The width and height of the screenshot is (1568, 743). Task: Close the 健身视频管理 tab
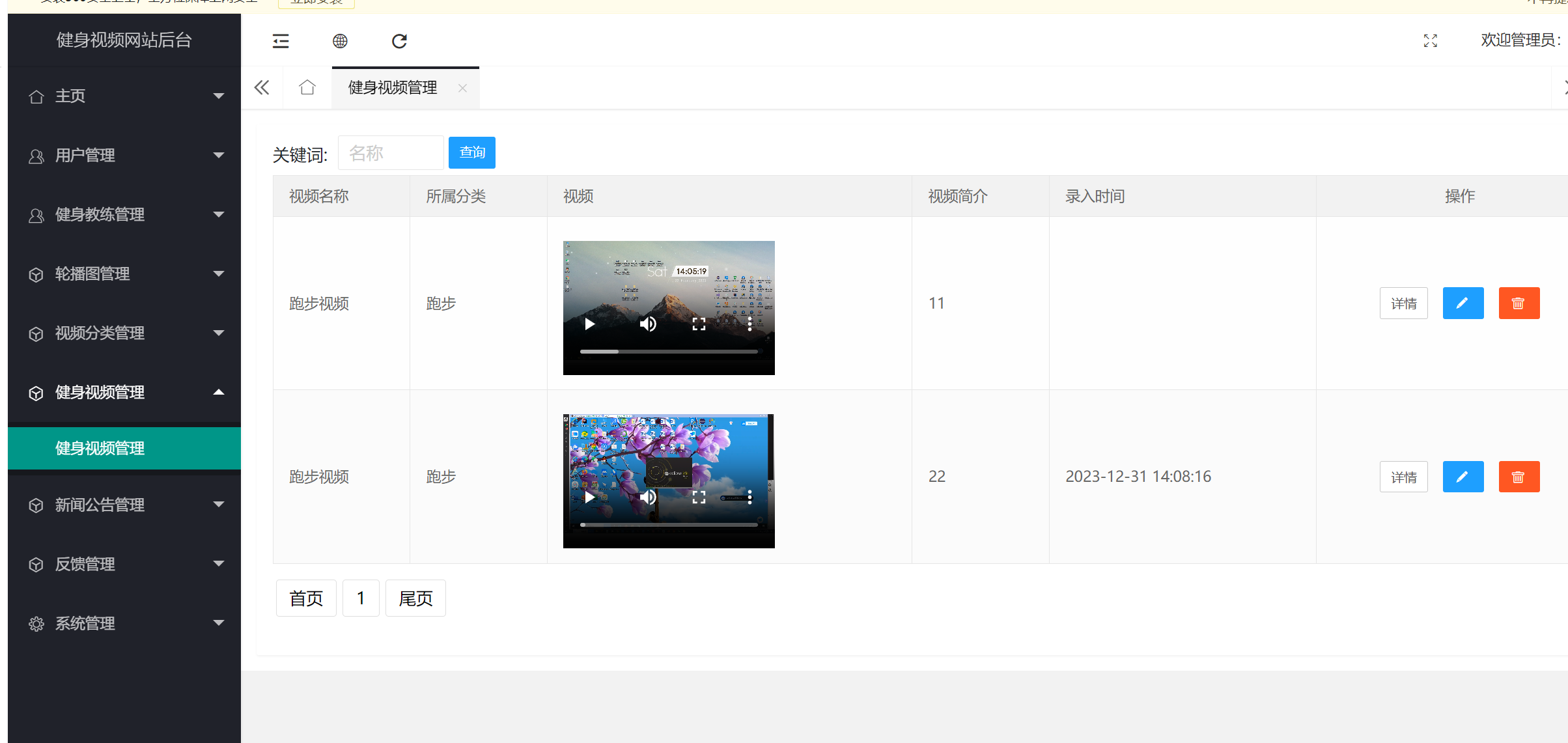[x=462, y=88]
